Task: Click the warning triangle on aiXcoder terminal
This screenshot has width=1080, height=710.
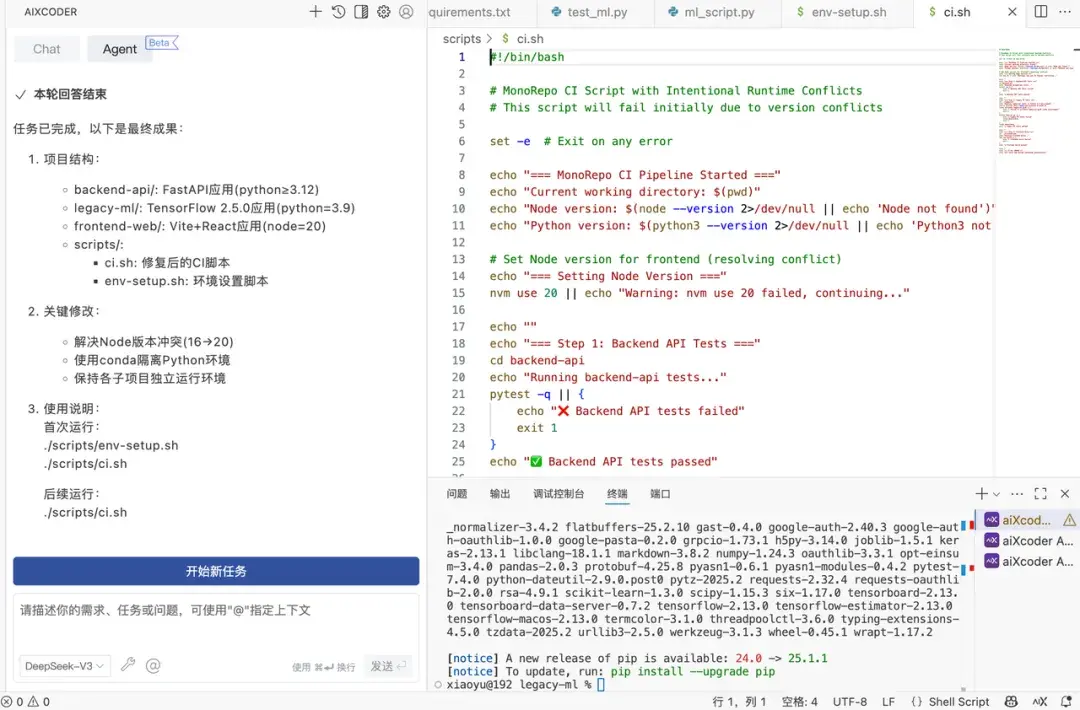Action: (1070, 520)
